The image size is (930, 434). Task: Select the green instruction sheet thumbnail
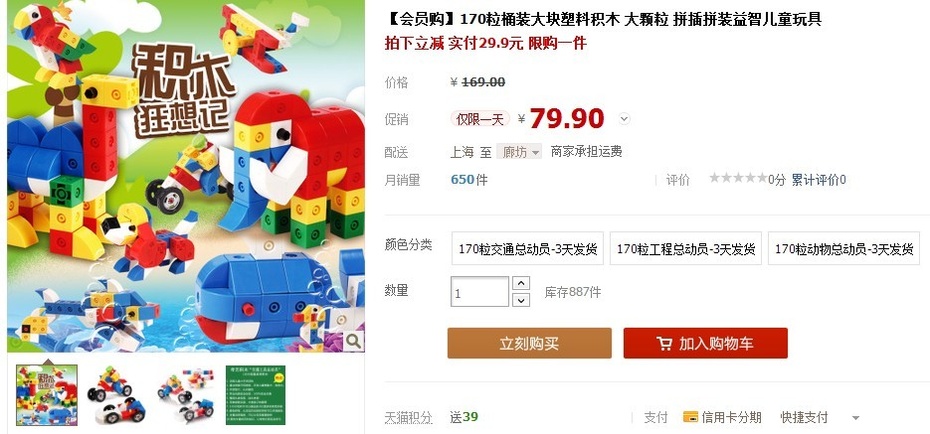(256, 395)
